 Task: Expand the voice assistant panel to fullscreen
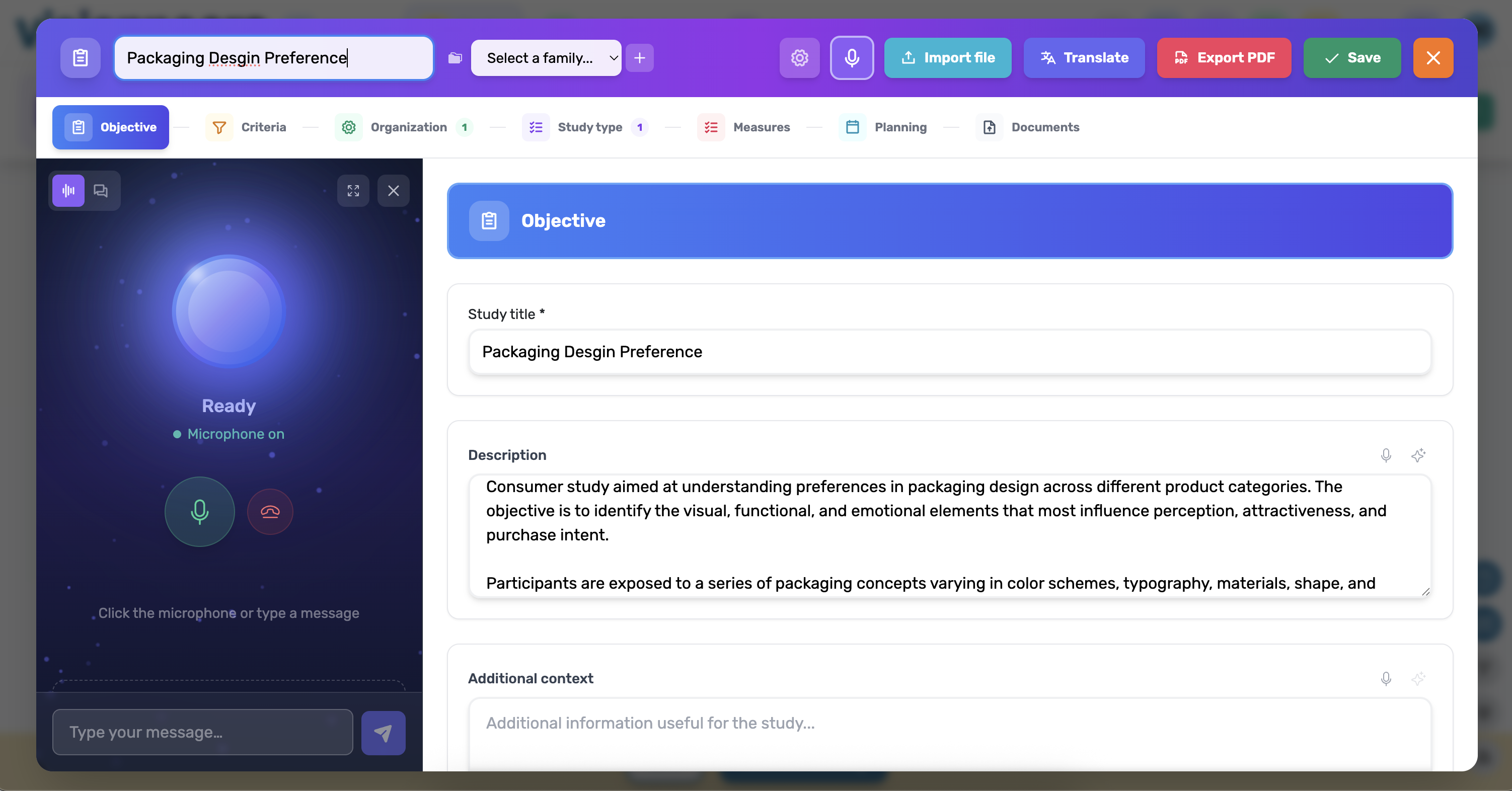tap(353, 191)
